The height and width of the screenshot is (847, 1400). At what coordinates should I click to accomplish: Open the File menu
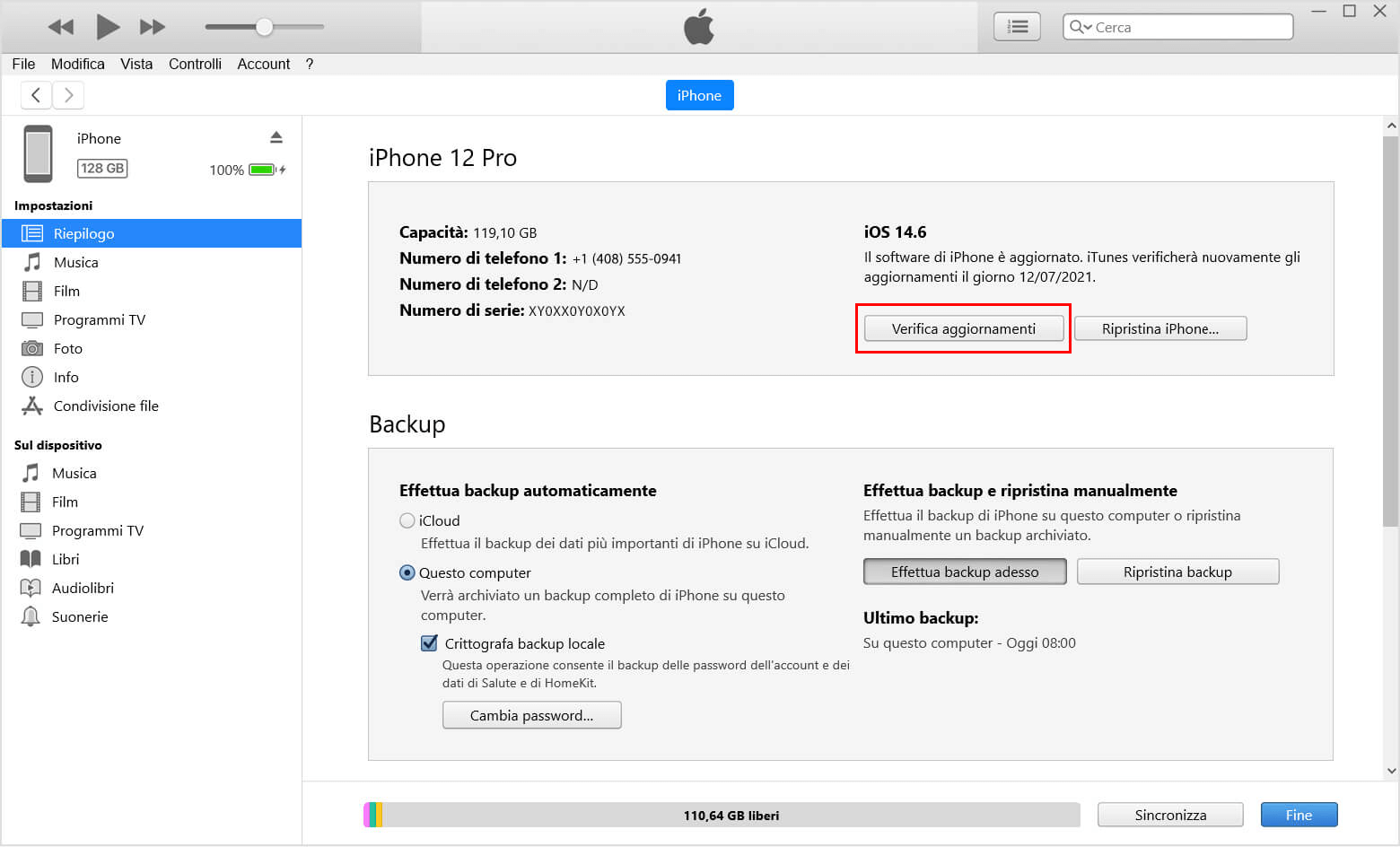23,64
